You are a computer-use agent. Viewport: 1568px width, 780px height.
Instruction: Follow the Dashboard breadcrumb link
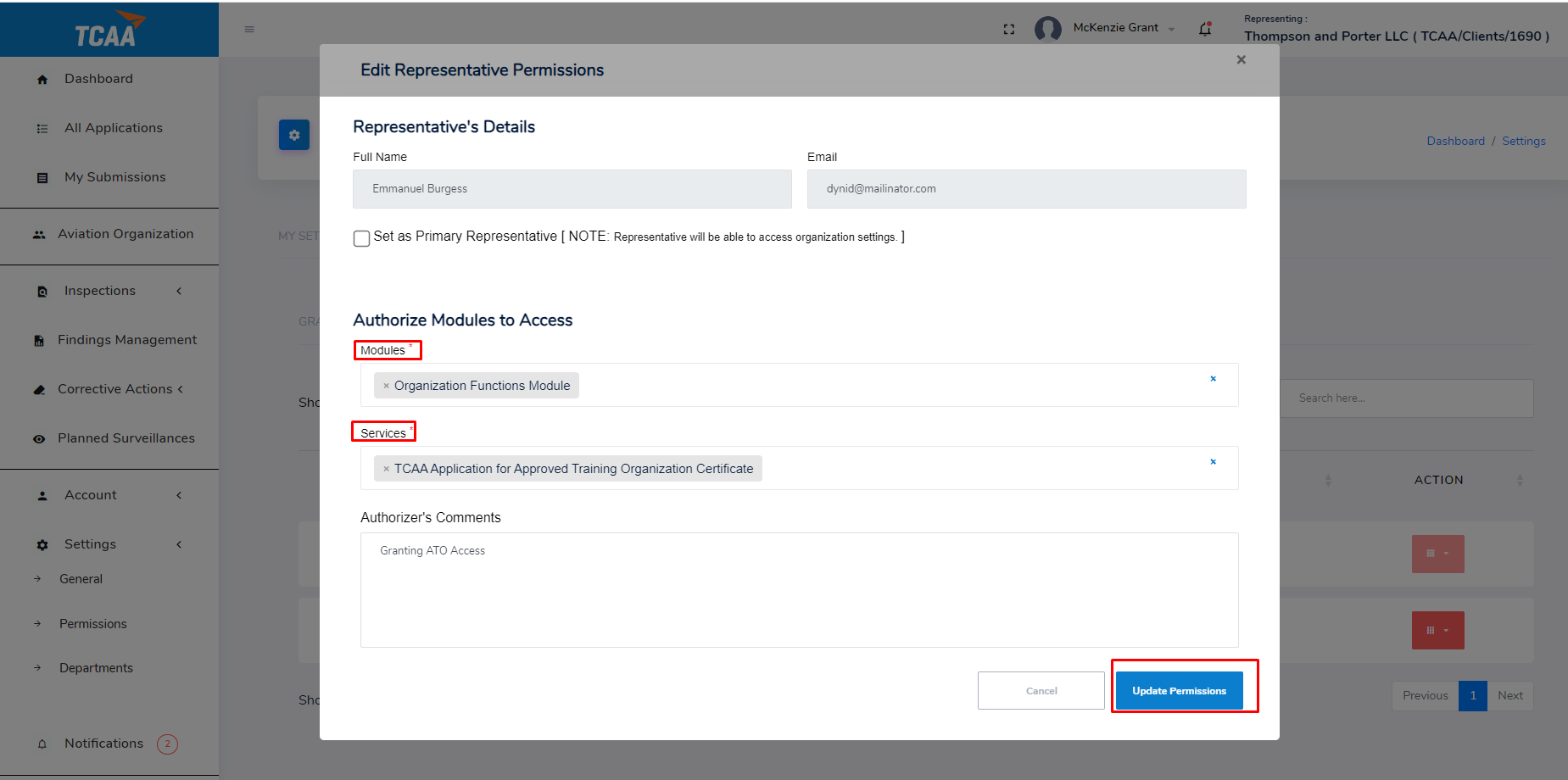[1455, 141]
